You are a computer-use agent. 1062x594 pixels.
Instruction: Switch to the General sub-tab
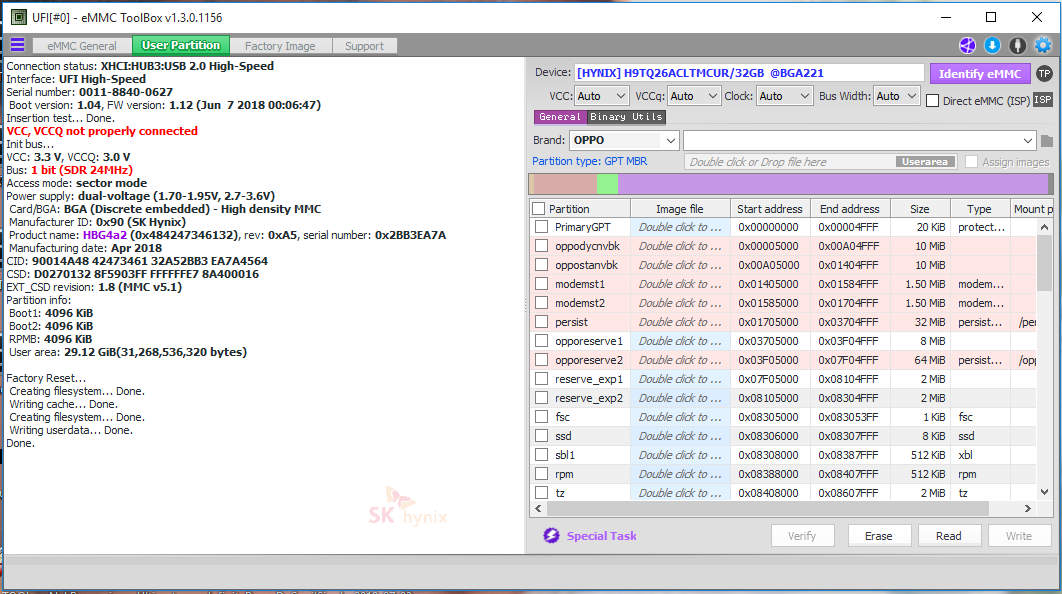[559, 116]
